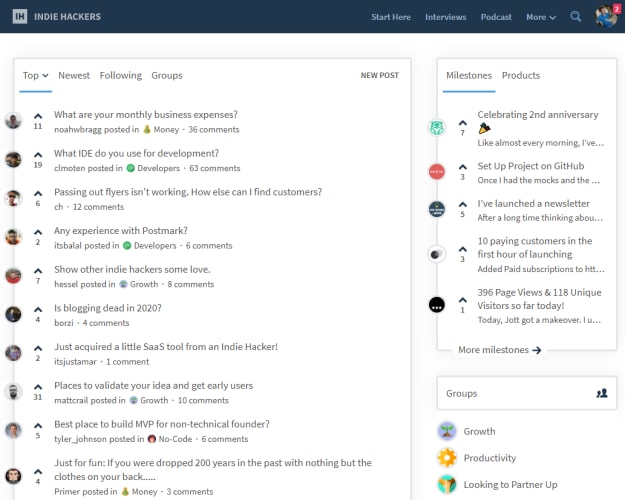Screen dimensions: 625x500
Task: Upvote '396 Page Views' milestone
Action: [462, 300]
